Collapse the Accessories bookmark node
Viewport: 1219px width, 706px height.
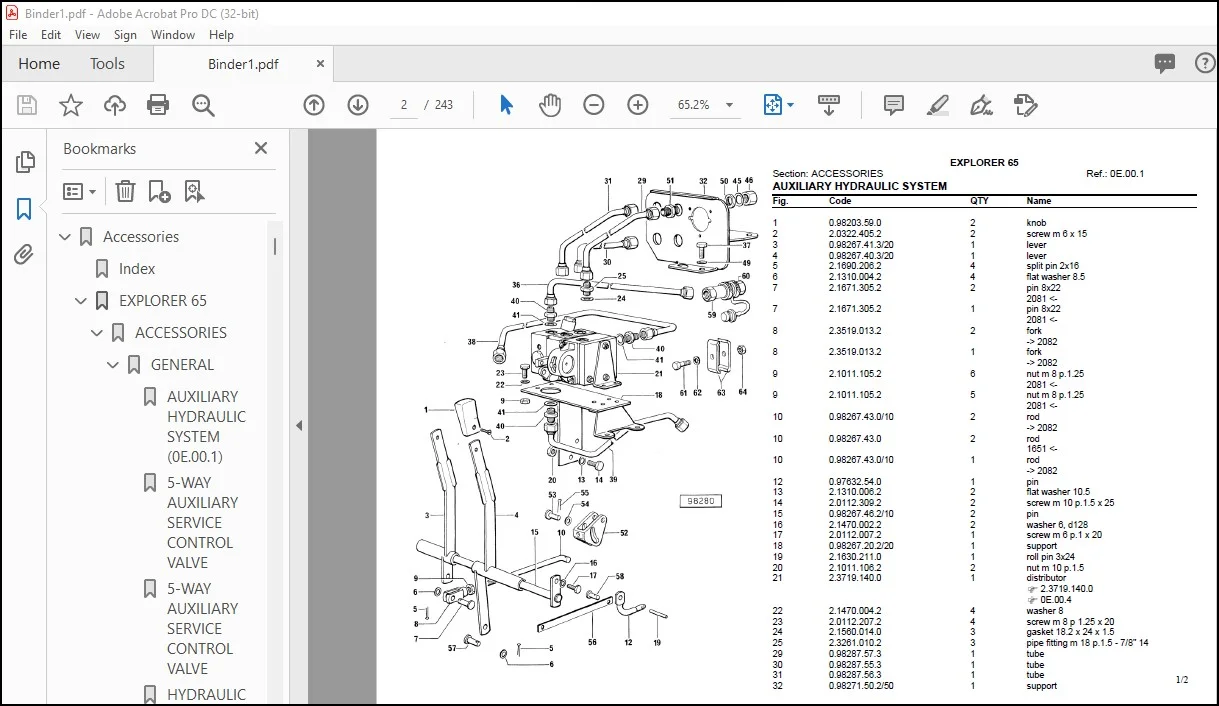click(x=65, y=237)
